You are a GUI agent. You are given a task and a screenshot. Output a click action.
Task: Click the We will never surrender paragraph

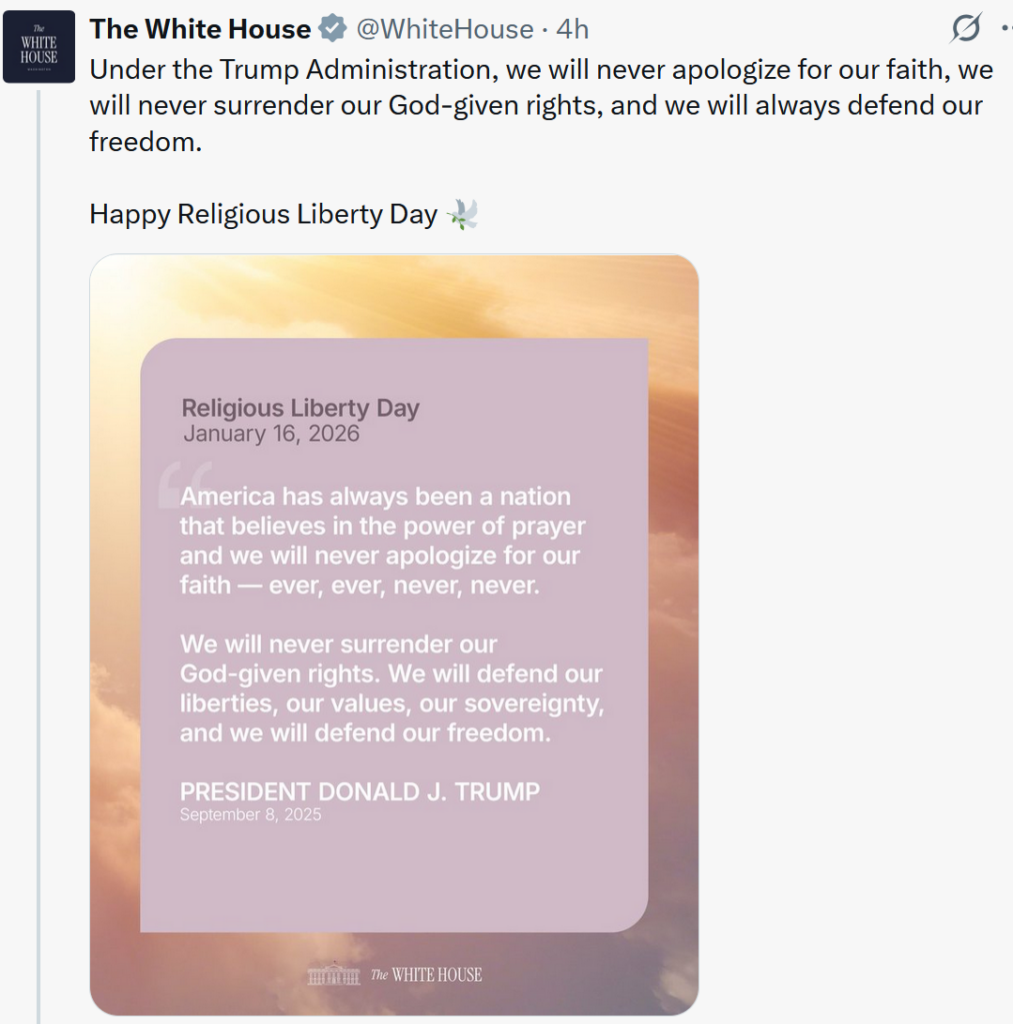[392, 688]
